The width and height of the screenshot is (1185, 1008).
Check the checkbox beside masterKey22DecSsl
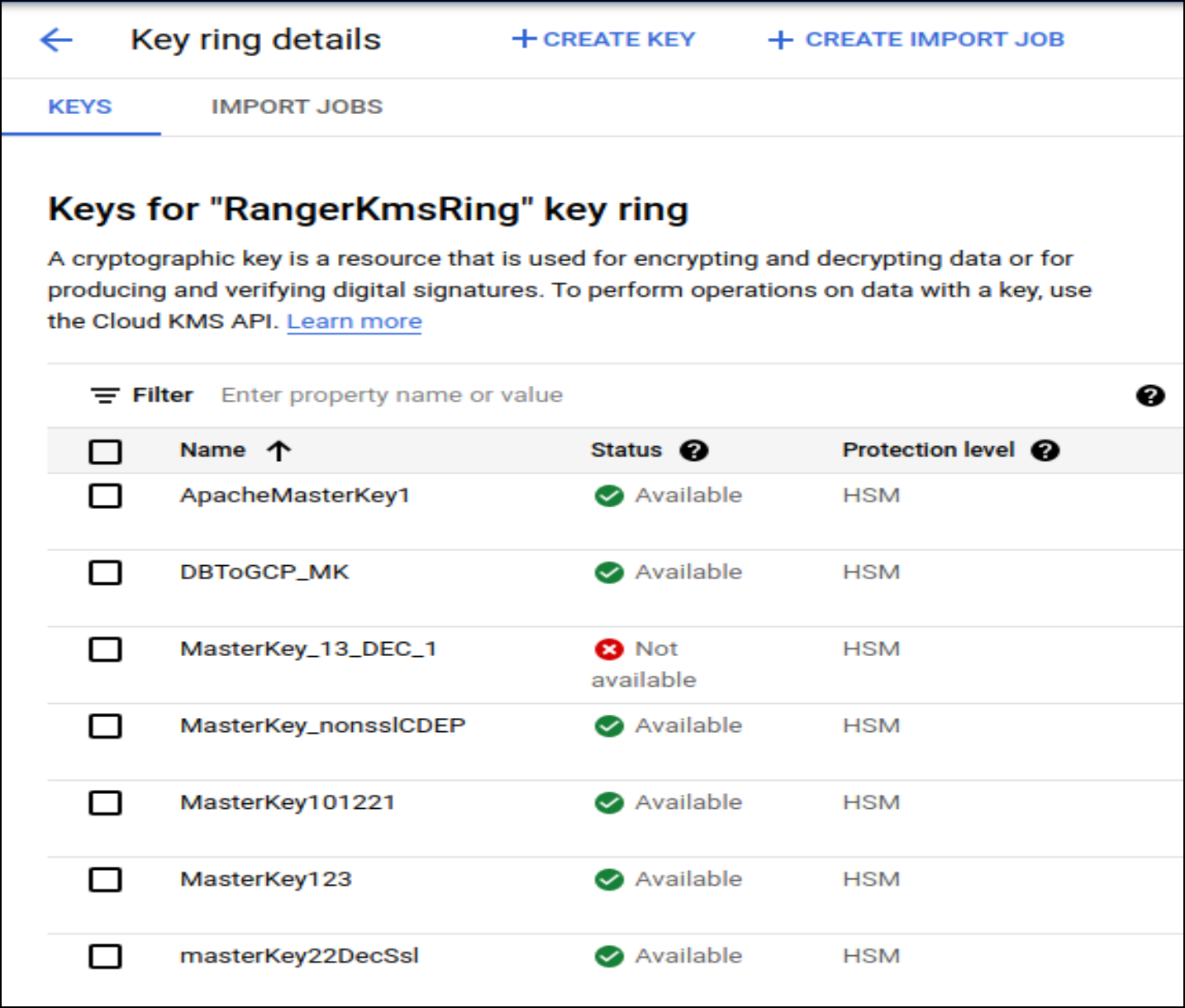105,957
